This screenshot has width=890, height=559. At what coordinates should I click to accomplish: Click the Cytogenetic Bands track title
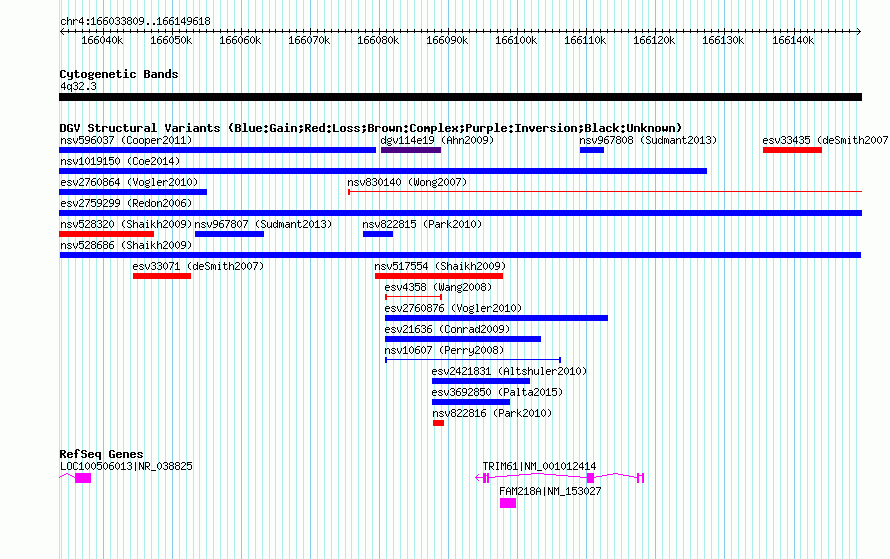pyautogui.click(x=119, y=74)
